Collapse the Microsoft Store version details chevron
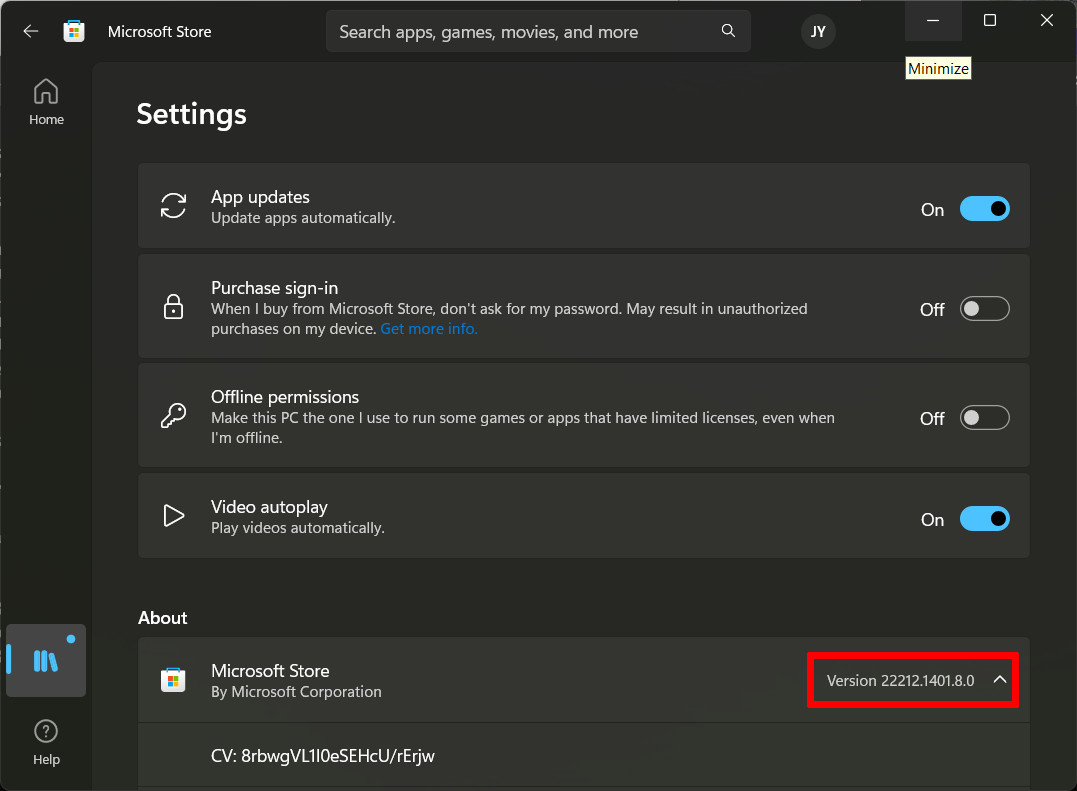Viewport: 1077px width, 791px height. (x=1000, y=680)
